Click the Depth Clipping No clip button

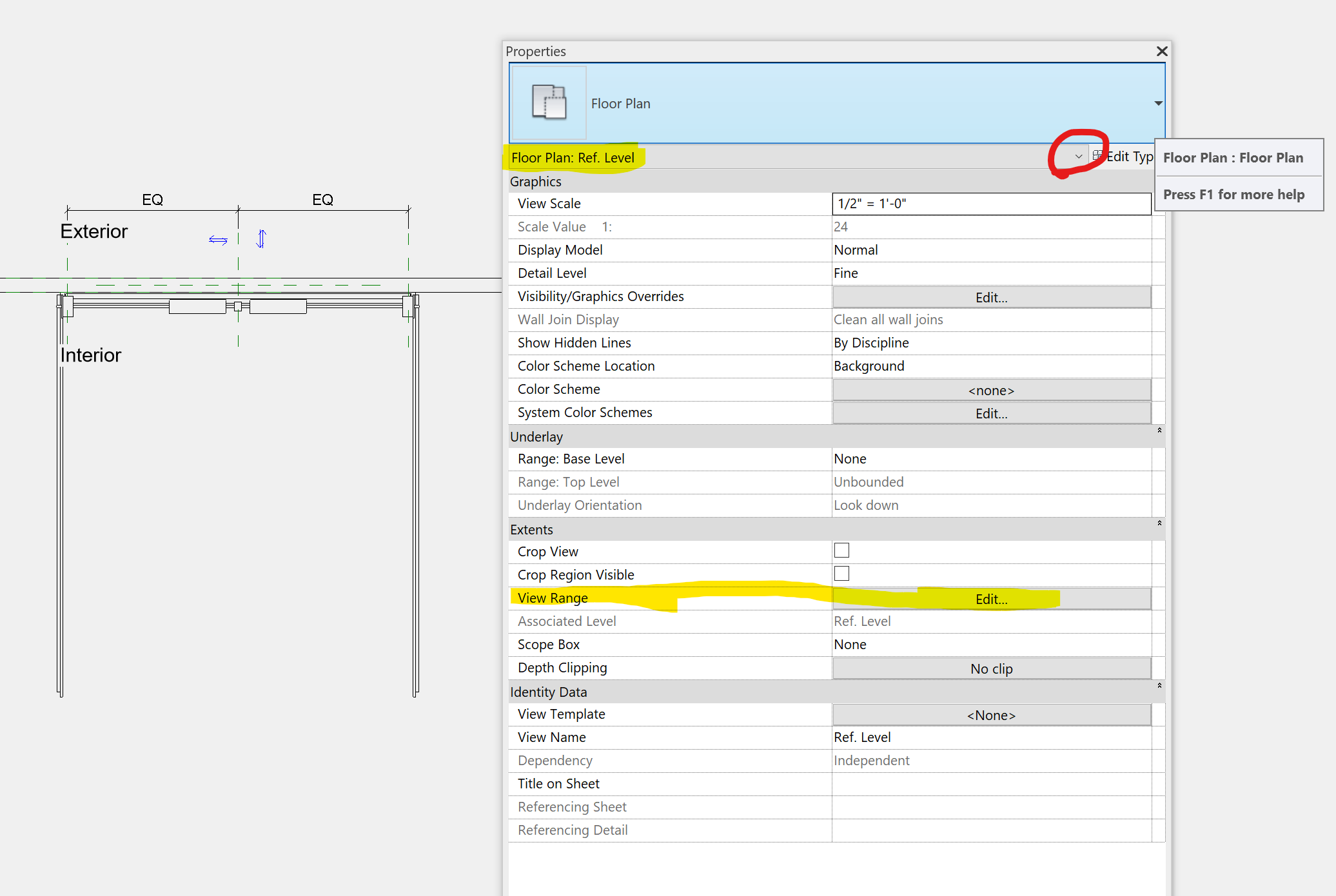tap(991, 668)
